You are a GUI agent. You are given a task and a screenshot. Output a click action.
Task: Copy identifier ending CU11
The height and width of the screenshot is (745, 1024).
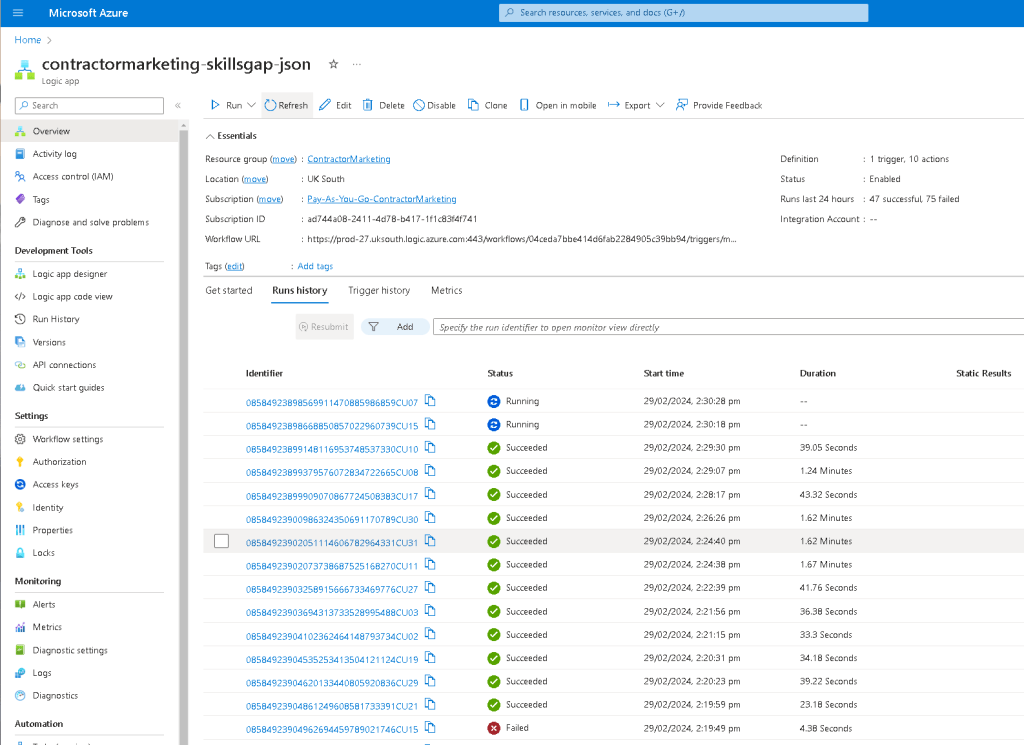click(x=430, y=565)
